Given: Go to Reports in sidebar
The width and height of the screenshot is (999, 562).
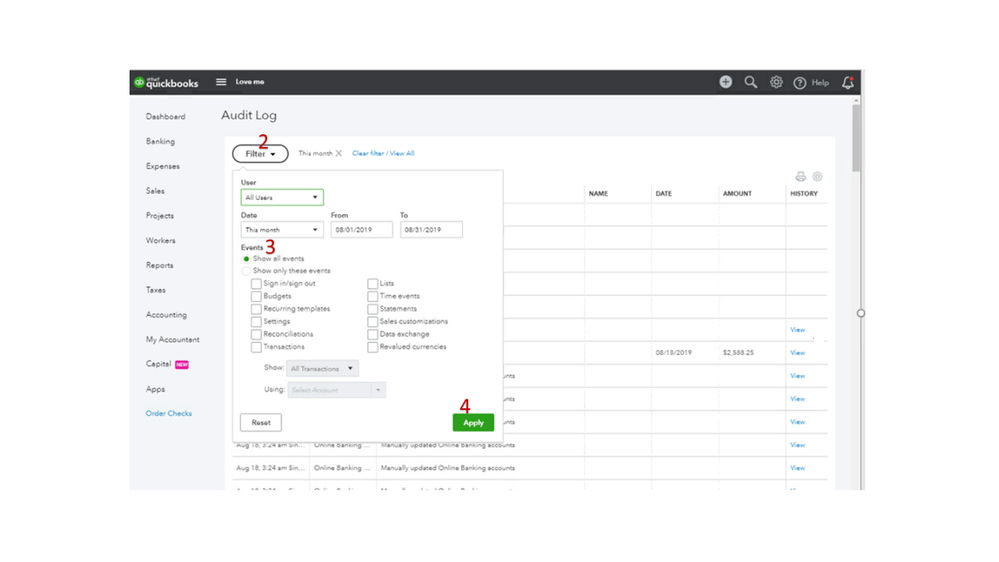Looking at the screenshot, I should pos(159,265).
